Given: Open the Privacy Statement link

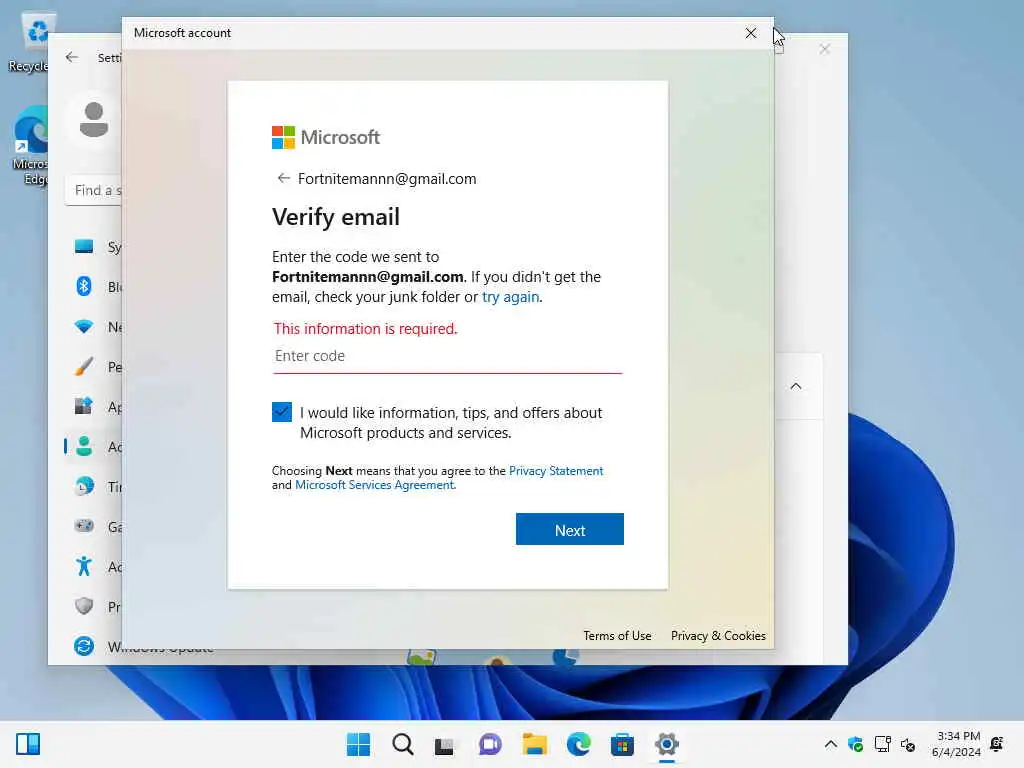Looking at the screenshot, I should coord(556,471).
